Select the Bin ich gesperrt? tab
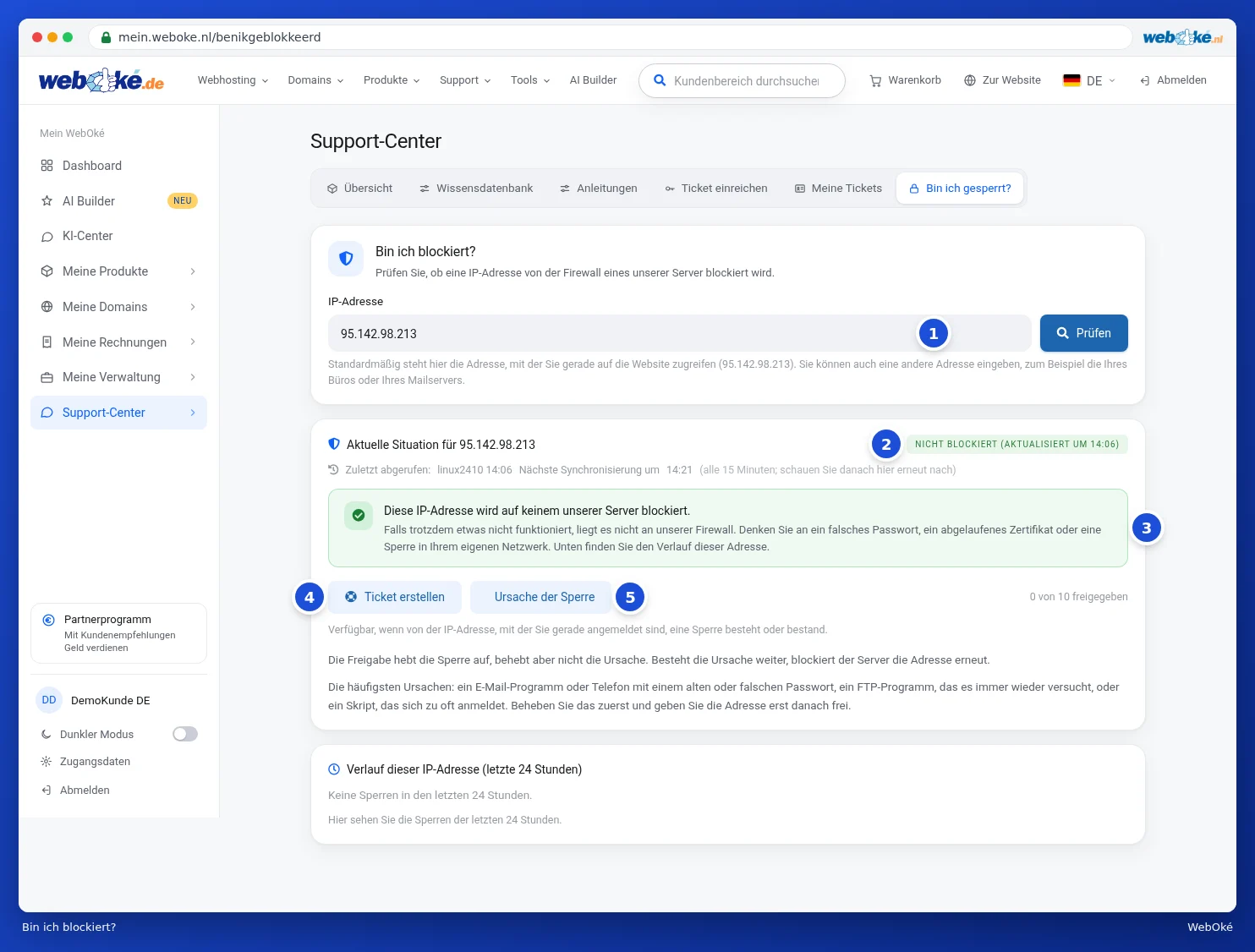The width and height of the screenshot is (1255, 952). tap(960, 189)
